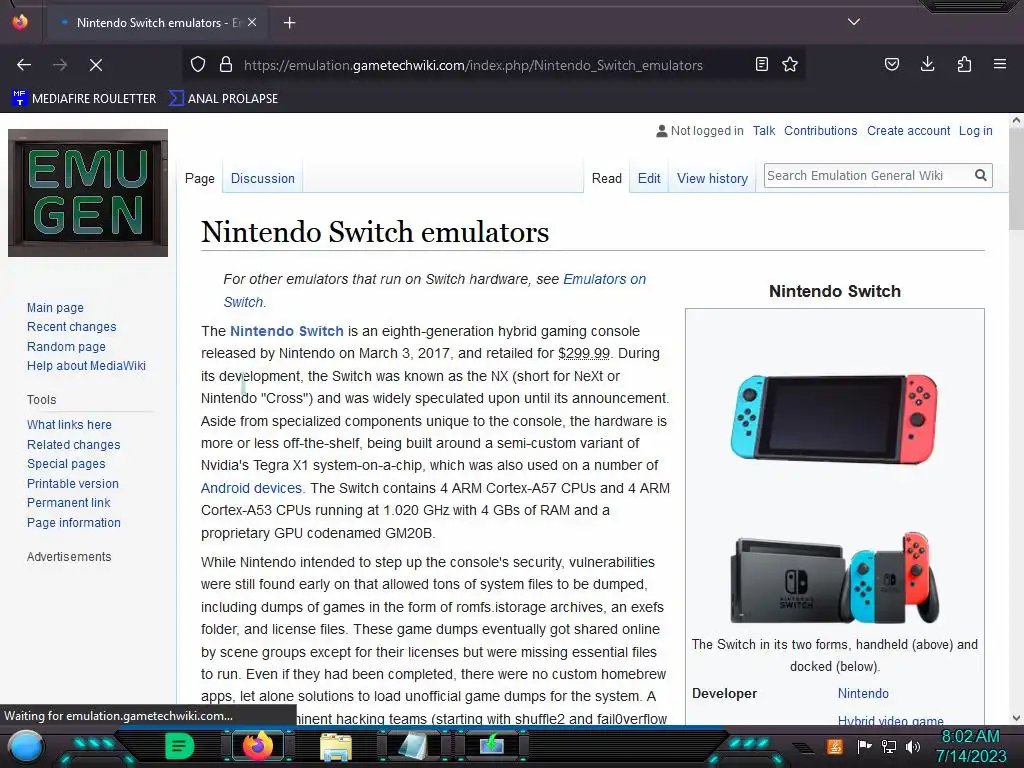
Task: Click the Nintendo developer link in infobox
Action: (863, 694)
